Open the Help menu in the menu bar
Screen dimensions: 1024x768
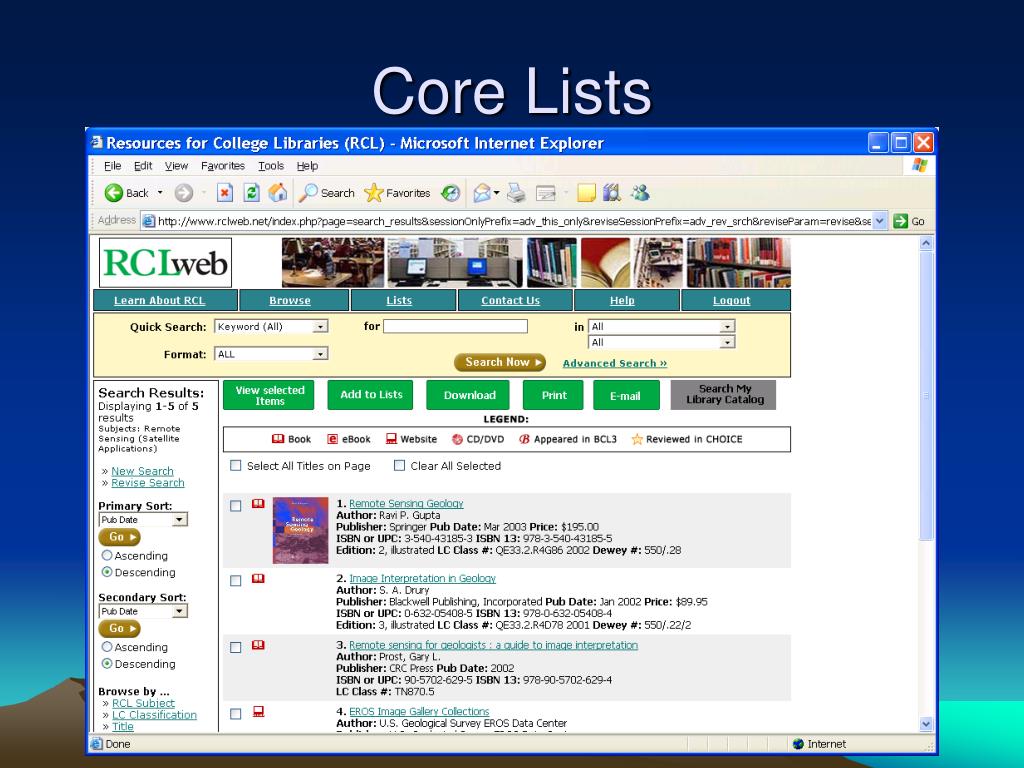pos(308,166)
